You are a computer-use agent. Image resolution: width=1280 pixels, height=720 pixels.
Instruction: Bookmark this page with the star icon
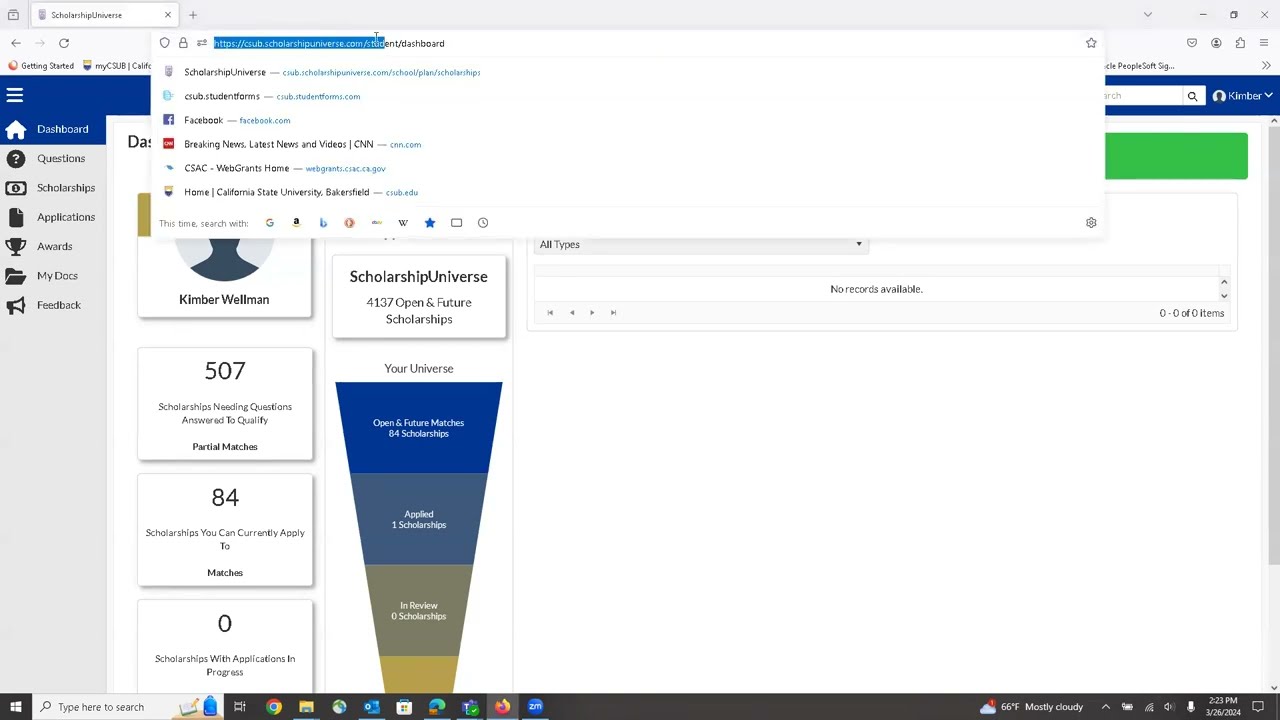pyautogui.click(x=1091, y=43)
